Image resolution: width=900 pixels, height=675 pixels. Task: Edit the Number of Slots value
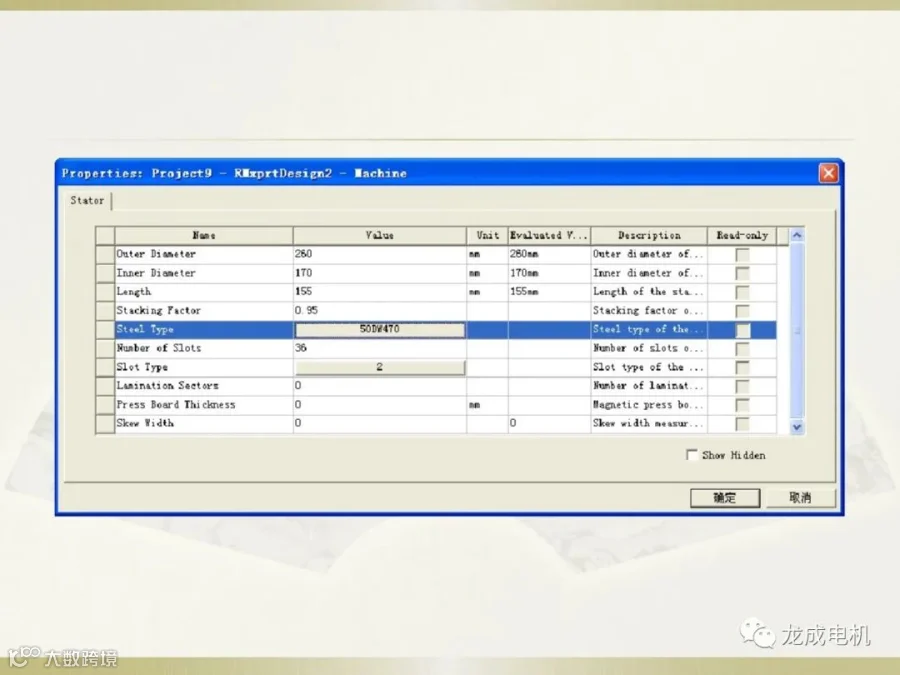click(379, 348)
